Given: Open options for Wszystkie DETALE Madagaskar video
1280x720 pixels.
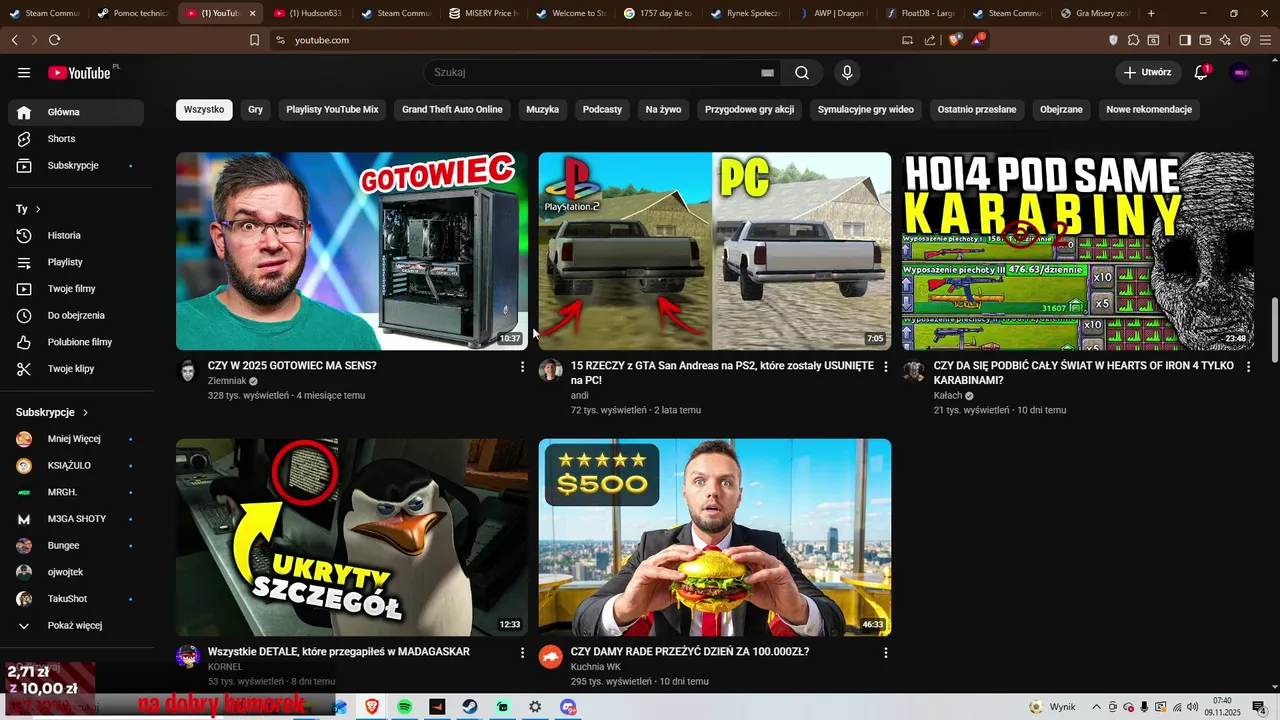Looking at the screenshot, I should point(522,653).
